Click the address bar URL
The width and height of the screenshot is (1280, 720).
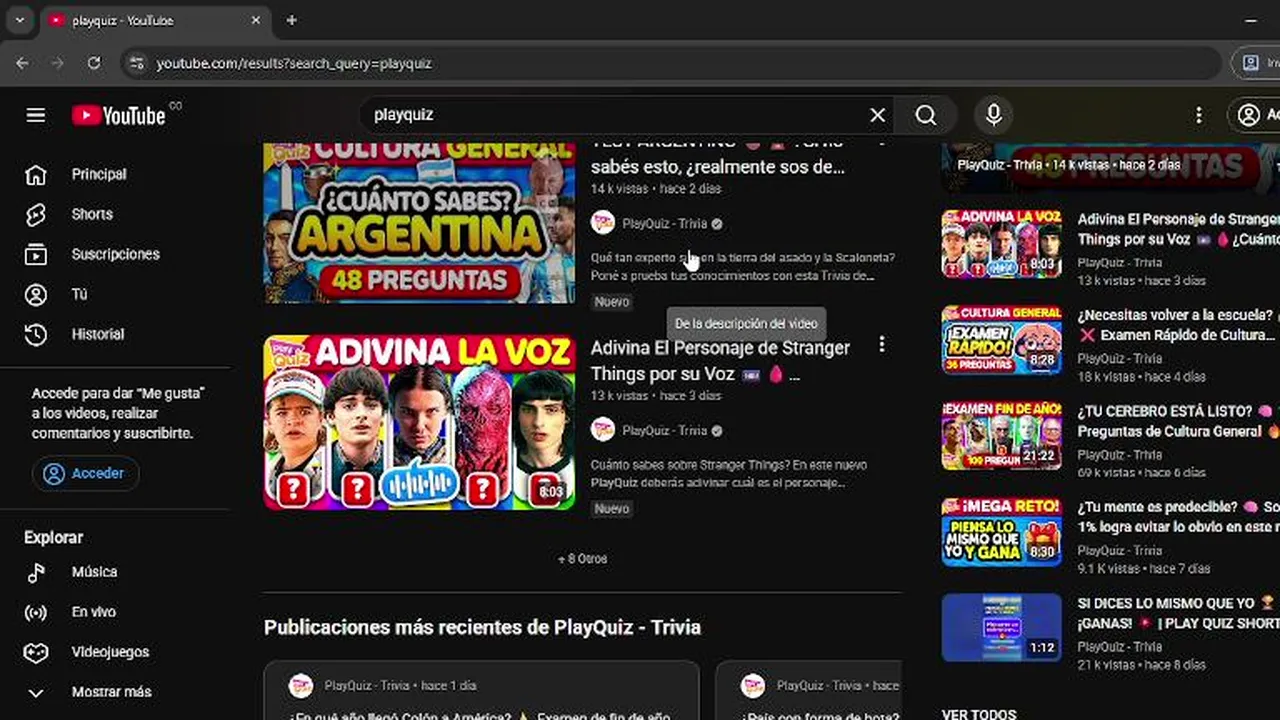tap(294, 63)
